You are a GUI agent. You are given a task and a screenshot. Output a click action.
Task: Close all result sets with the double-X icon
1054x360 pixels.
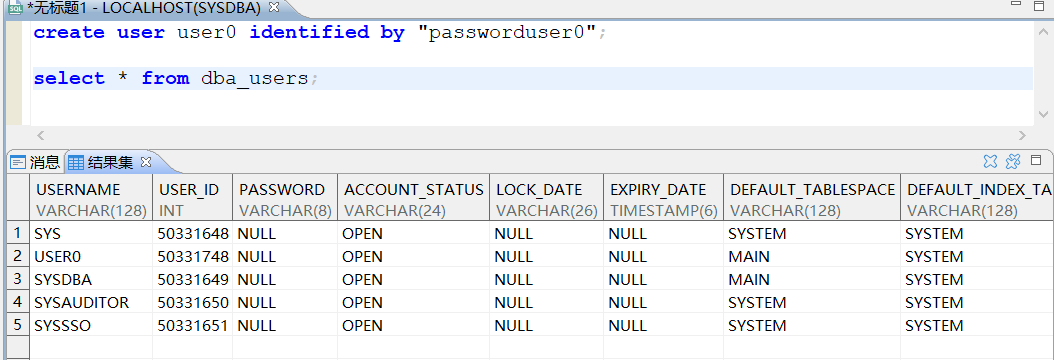click(1013, 162)
